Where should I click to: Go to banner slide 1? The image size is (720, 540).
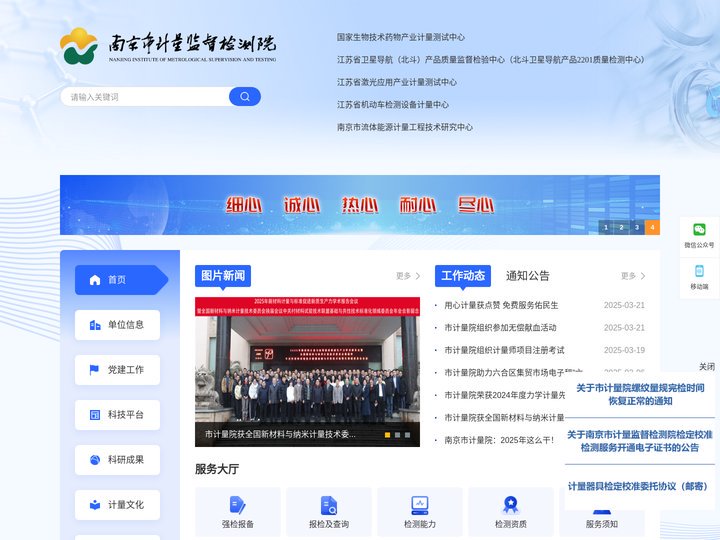606,227
